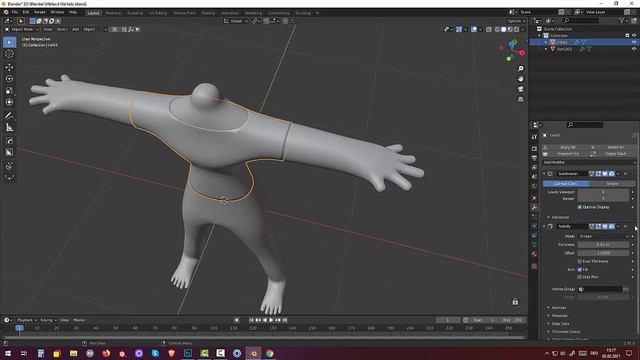Open the Add Modifier dropdown

point(589,162)
